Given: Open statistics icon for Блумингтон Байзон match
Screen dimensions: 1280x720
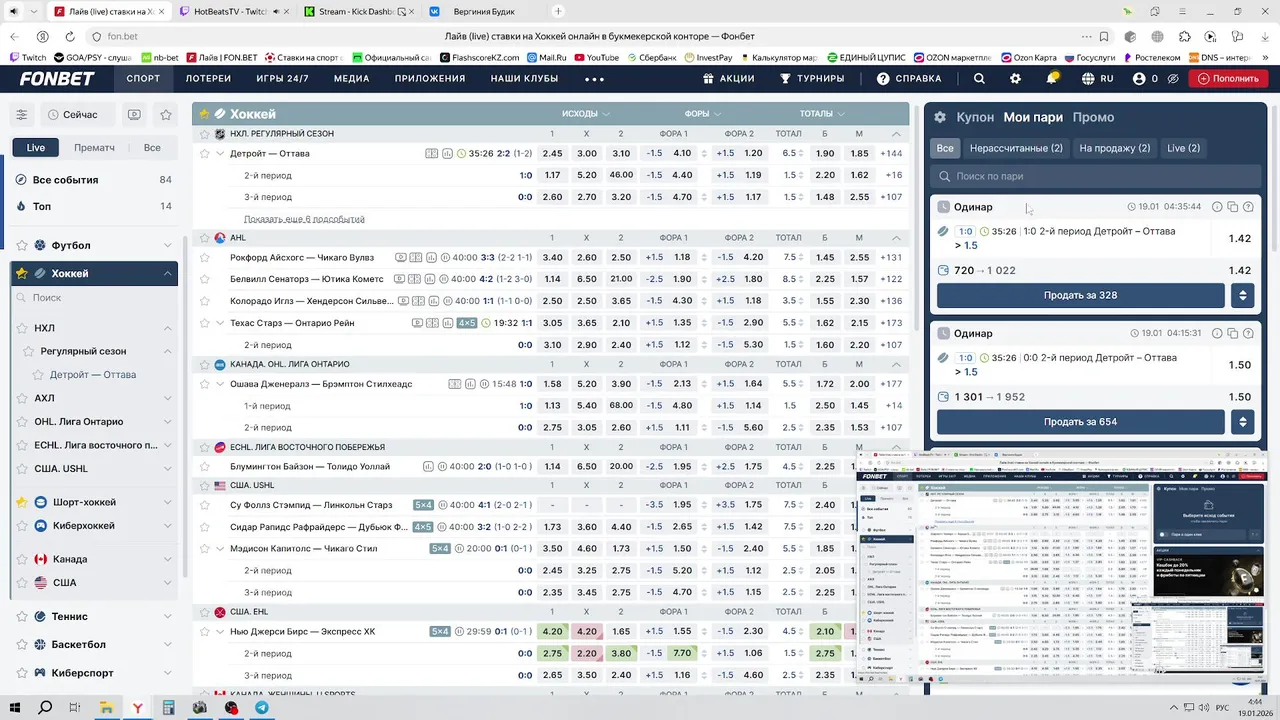Looking at the screenshot, I should coord(428,466).
